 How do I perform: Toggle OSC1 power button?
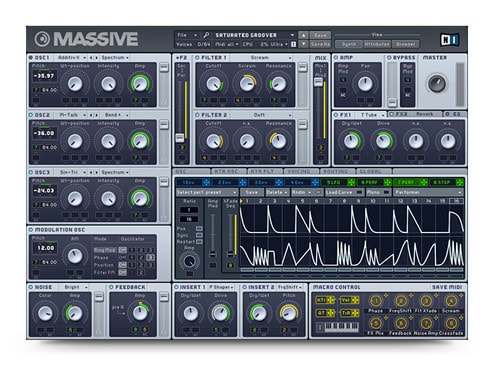pos(31,58)
